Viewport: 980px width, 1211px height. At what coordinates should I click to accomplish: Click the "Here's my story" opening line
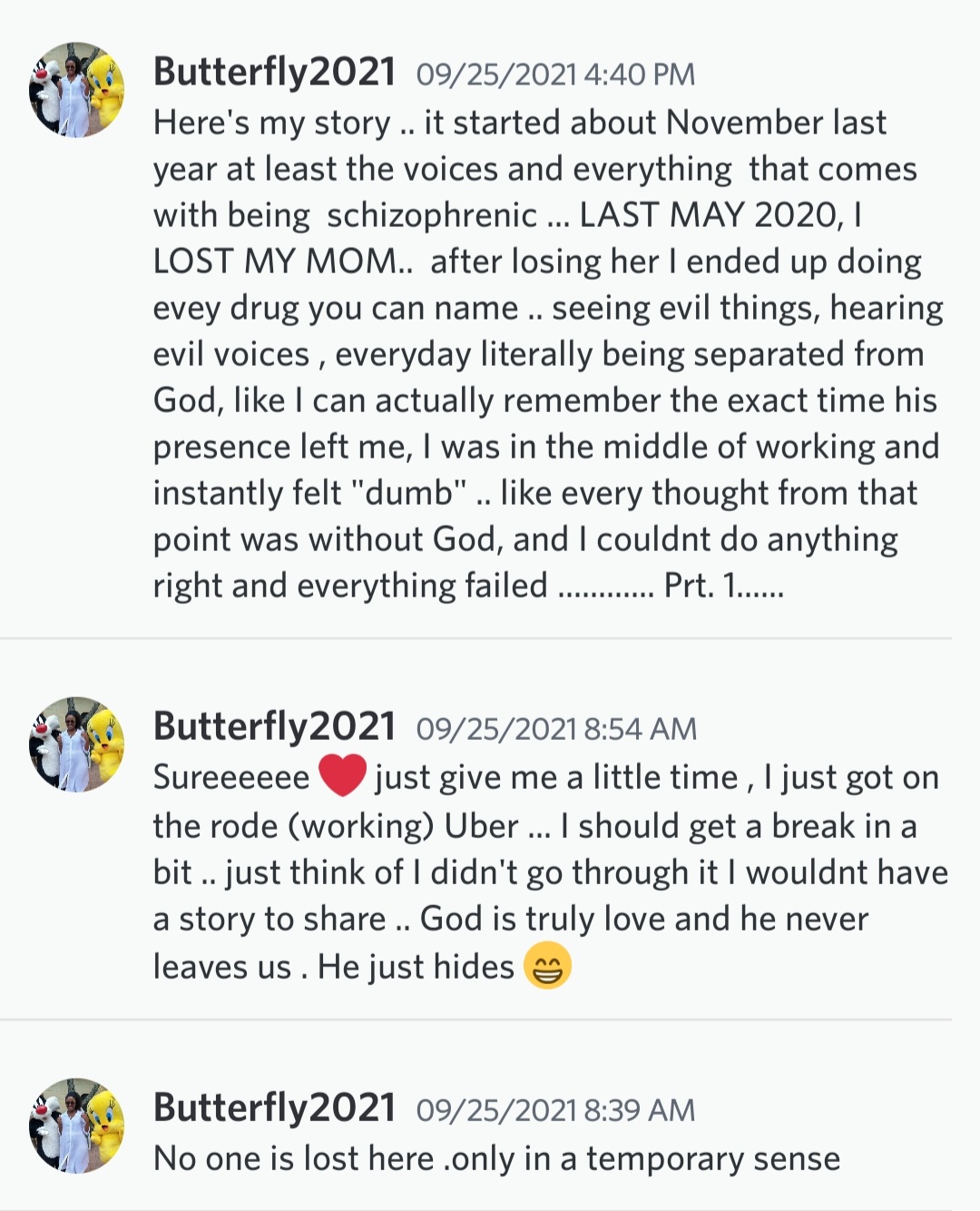(x=272, y=123)
